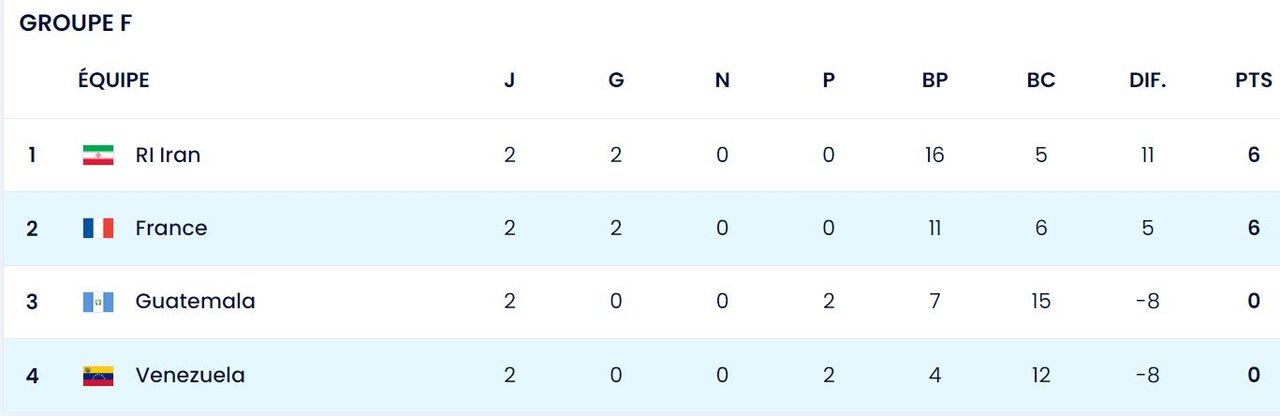Click the France flag icon
This screenshot has width=1280, height=416.
coord(98,228)
